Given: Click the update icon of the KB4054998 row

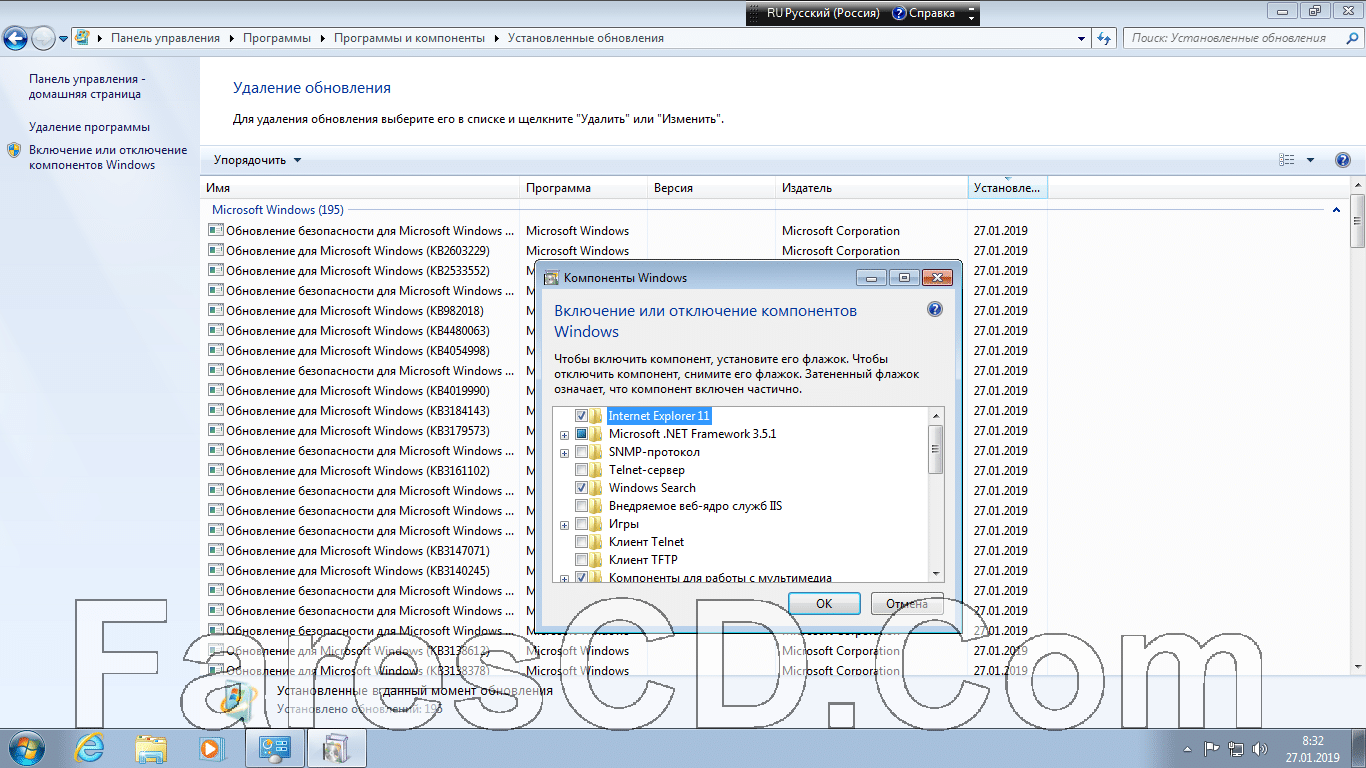Looking at the screenshot, I should [216, 350].
